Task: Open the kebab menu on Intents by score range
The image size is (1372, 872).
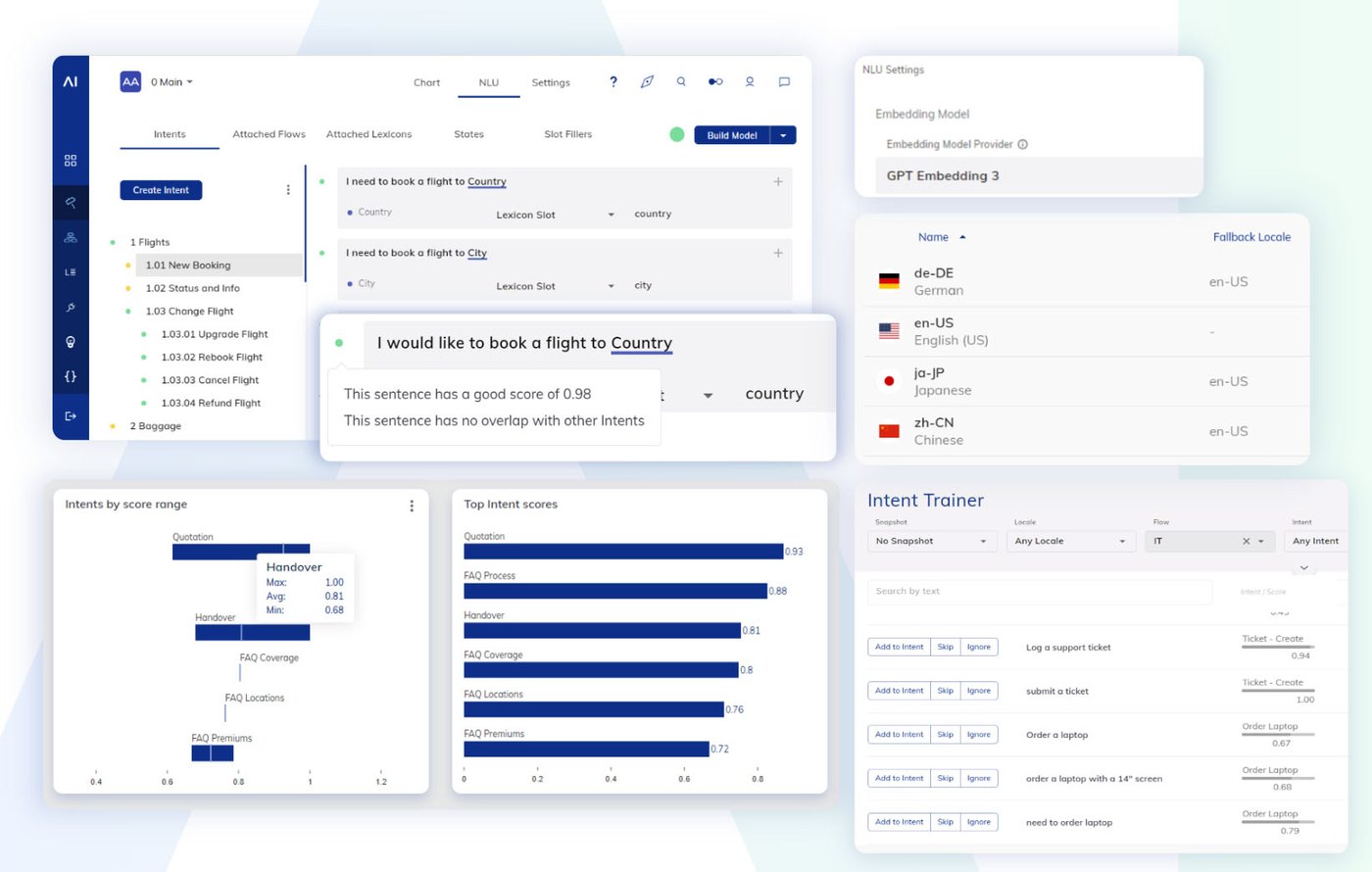Action: [x=412, y=506]
